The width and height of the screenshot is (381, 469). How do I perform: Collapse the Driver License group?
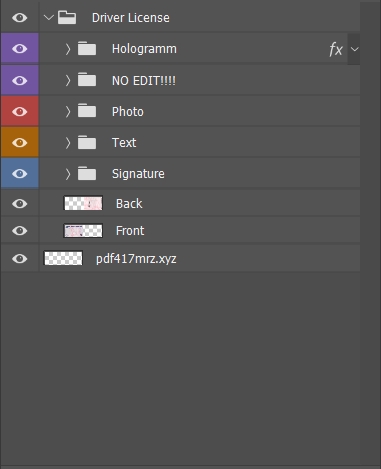tap(49, 17)
